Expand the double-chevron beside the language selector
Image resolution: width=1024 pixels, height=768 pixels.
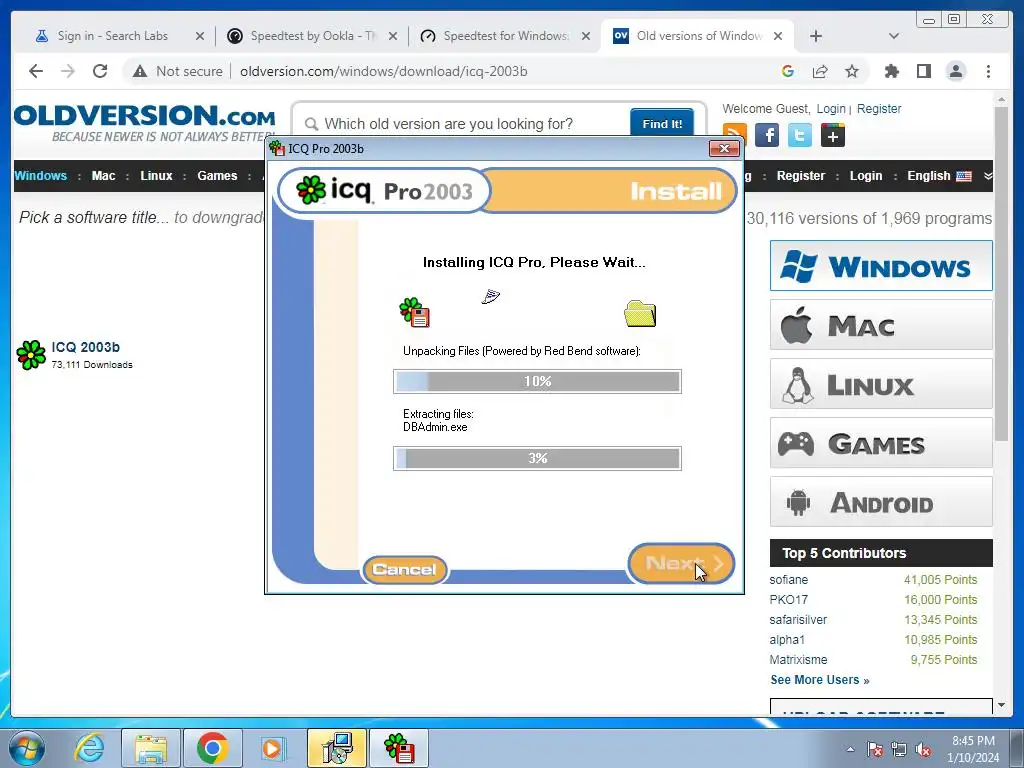(x=987, y=176)
